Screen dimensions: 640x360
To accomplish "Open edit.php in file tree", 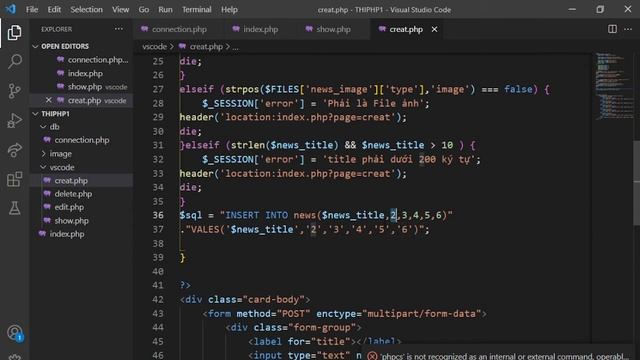I will pyautogui.click(x=69, y=207).
